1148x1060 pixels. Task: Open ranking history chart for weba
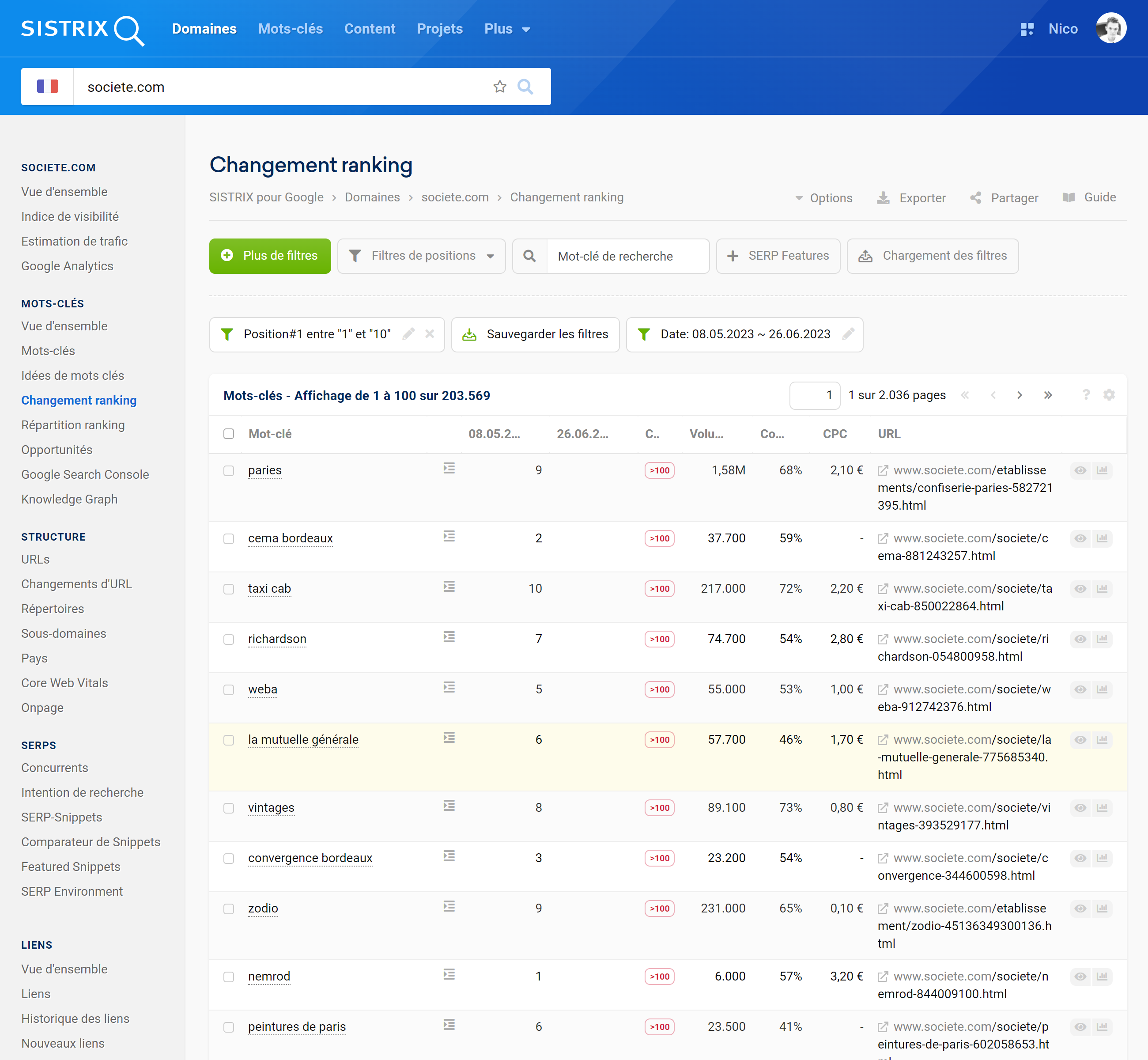coord(1102,689)
